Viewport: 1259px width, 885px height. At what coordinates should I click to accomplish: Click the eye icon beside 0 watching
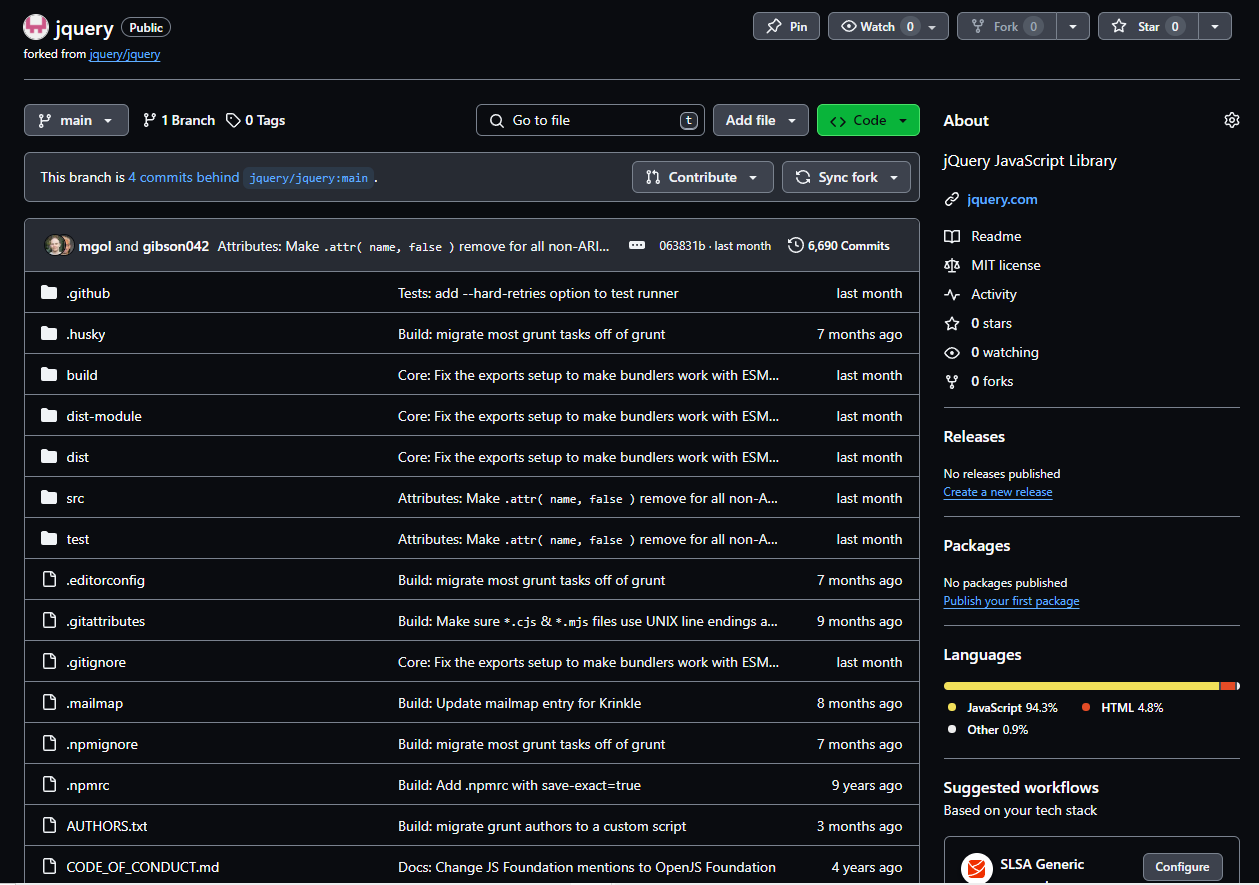point(951,352)
